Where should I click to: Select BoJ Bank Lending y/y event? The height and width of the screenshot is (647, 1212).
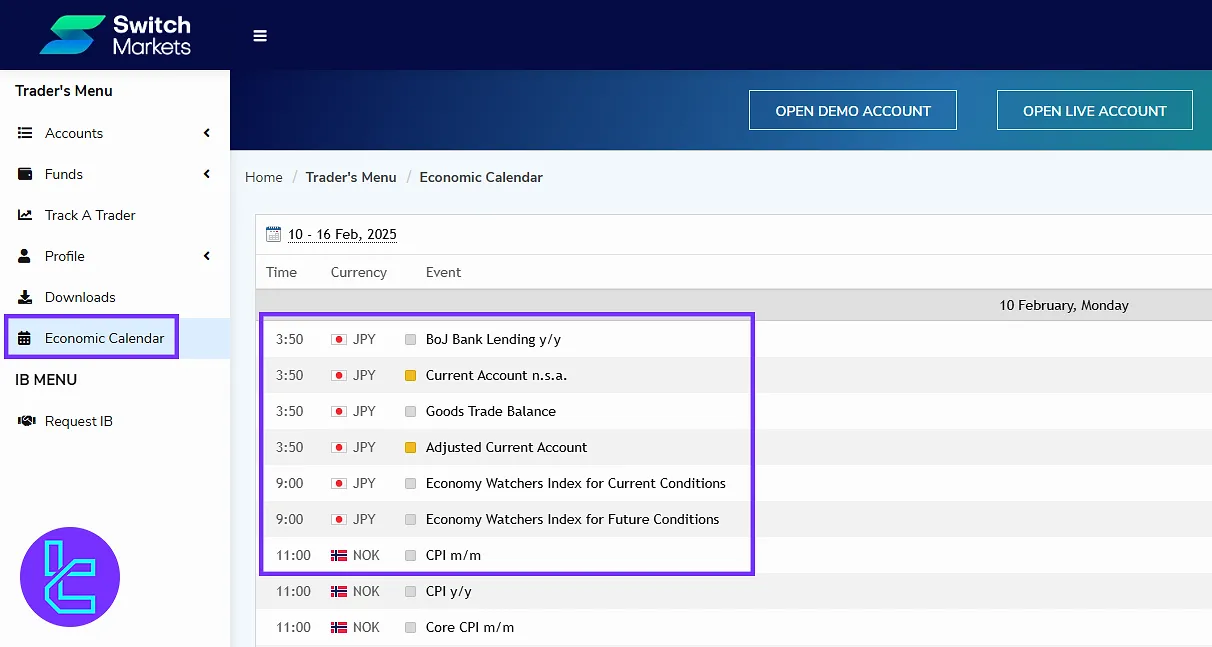494,339
